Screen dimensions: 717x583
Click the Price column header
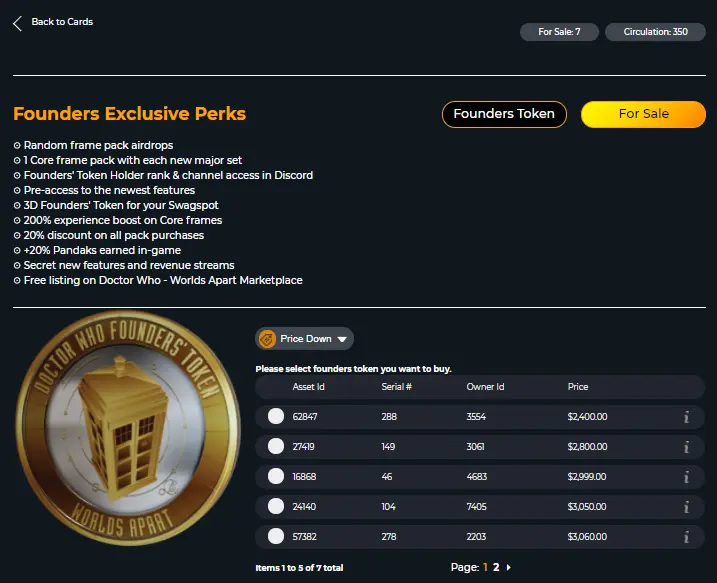(x=578, y=387)
